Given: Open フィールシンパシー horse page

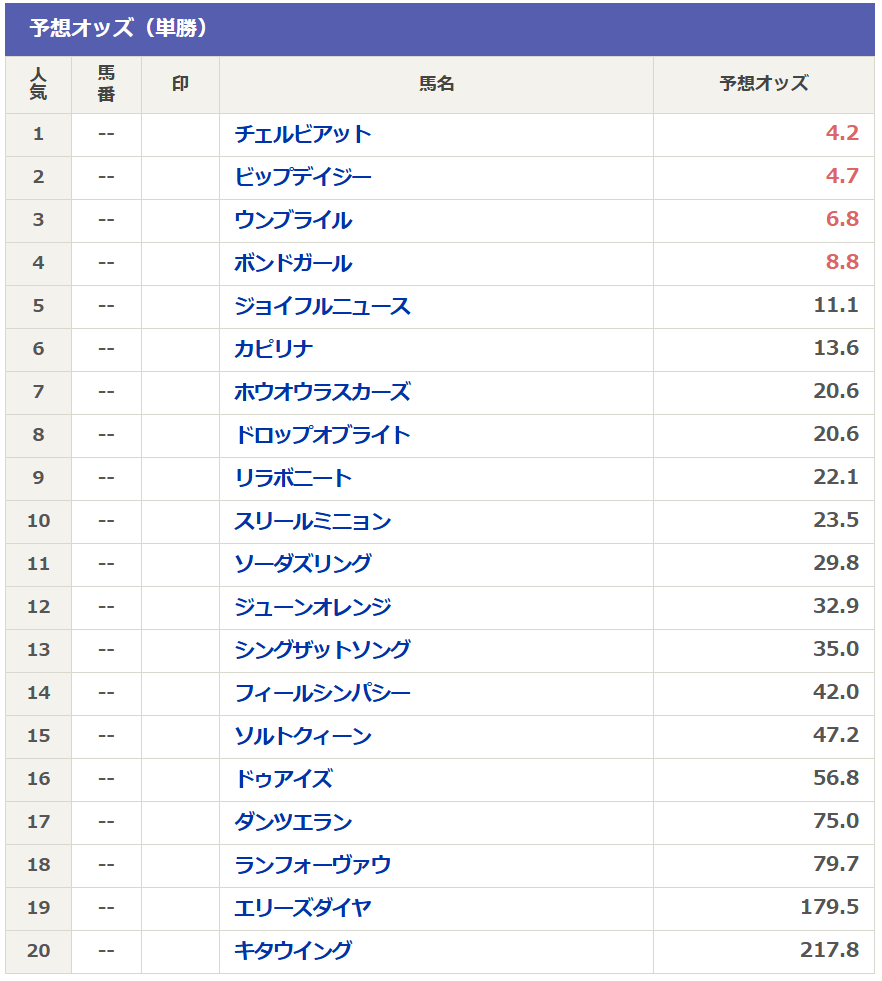Looking at the screenshot, I should 322,693.
